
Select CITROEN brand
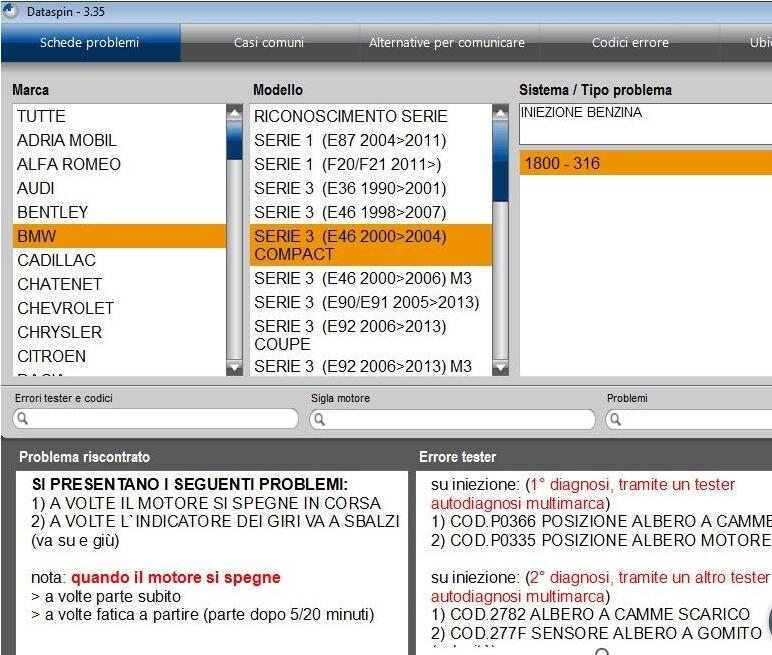(x=119, y=356)
